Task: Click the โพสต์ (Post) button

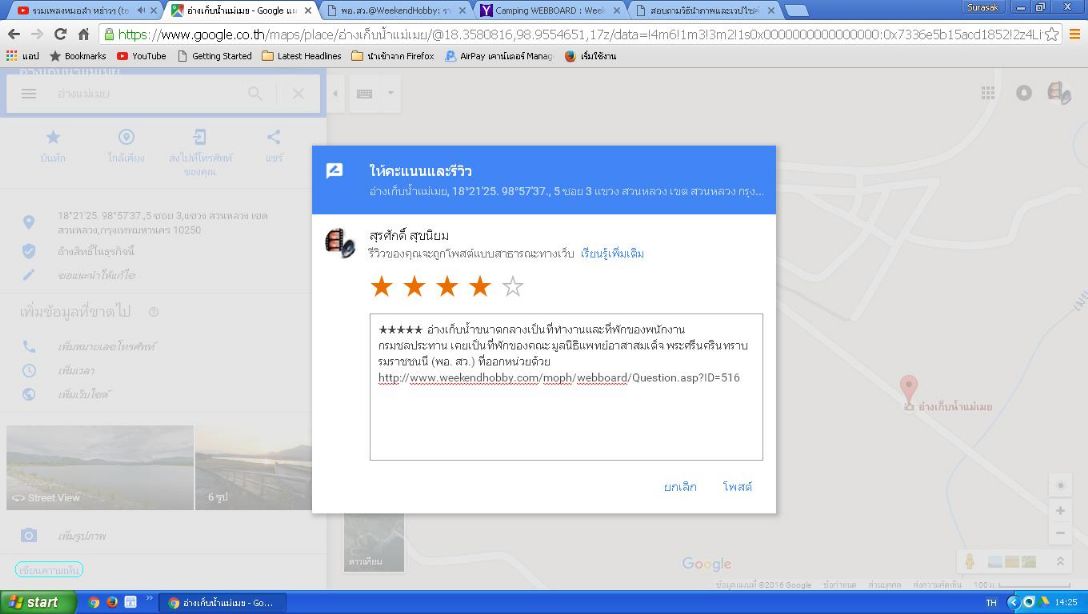Action: [x=737, y=486]
